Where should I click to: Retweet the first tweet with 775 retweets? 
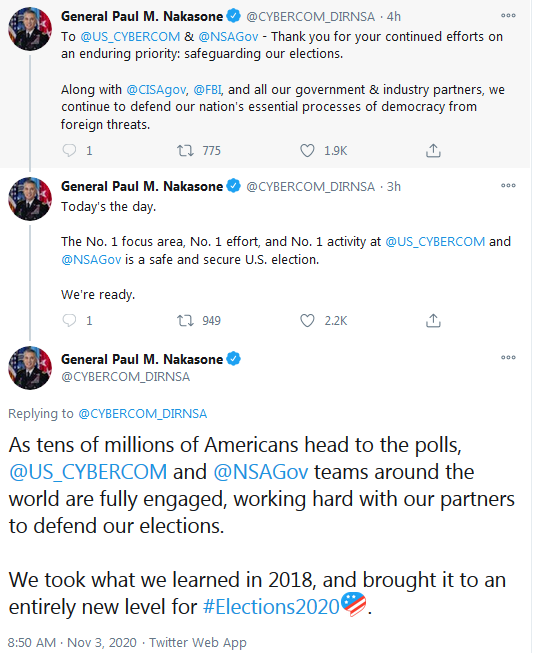tap(185, 150)
